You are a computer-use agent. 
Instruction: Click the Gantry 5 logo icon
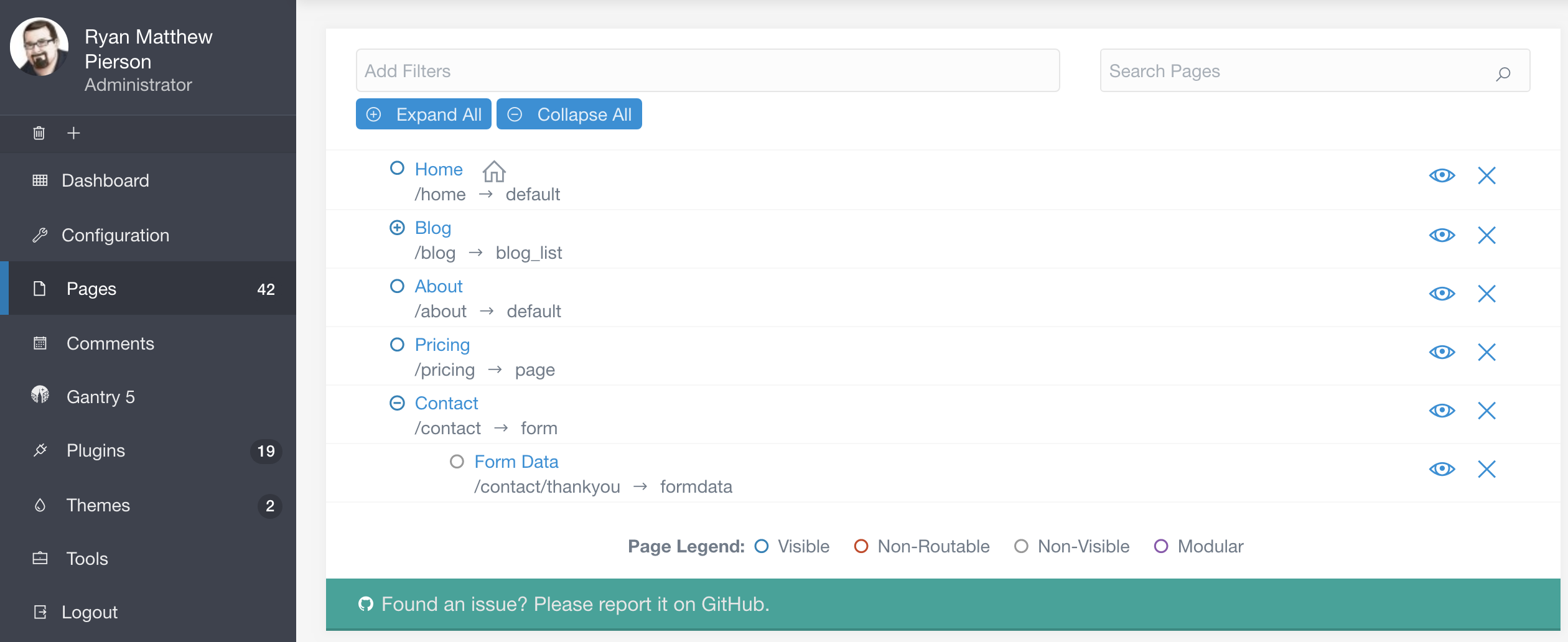(x=40, y=396)
